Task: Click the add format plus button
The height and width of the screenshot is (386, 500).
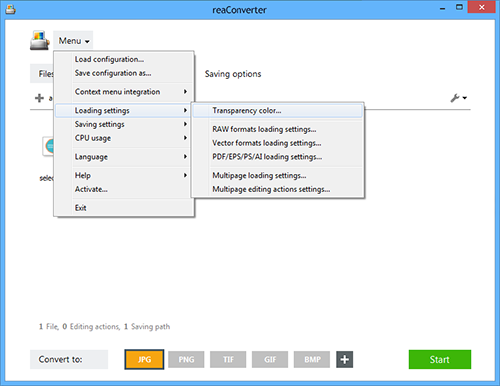Action: click(x=345, y=359)
